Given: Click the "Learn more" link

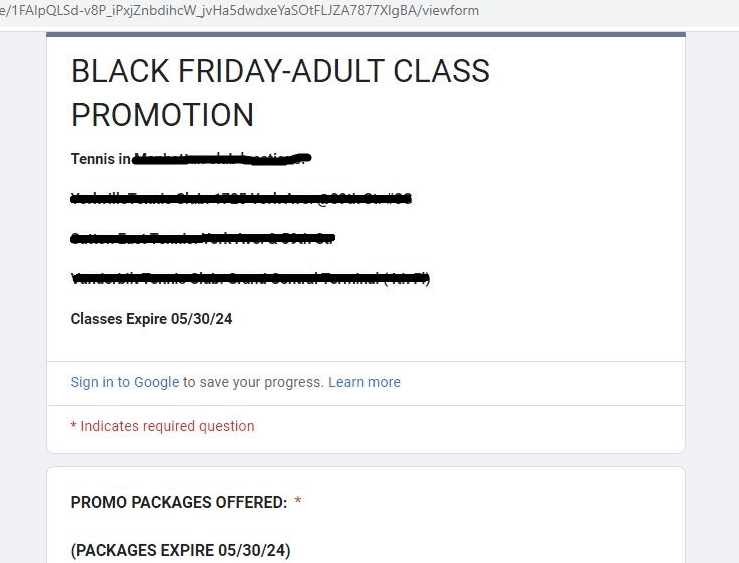Looking at the screenshot, I should coord(364,382).
